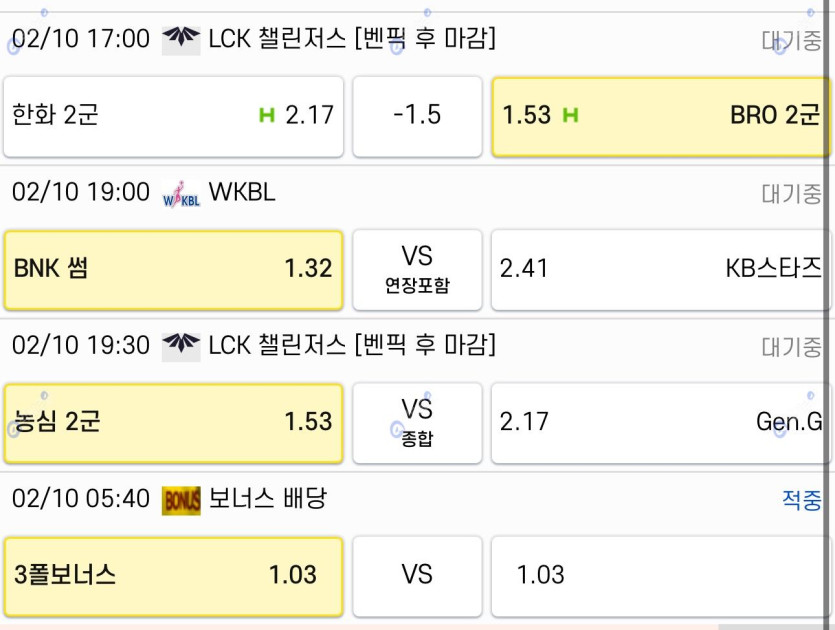Toggle the 3폴보너스 1.03 selection
Image resolution: width=835 pixels, height=630 pixels.
click(173, 575)
